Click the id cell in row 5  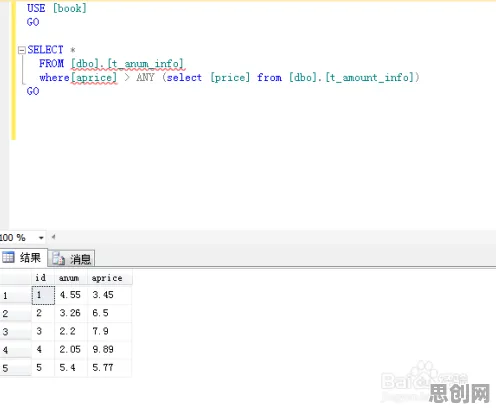click(43, 368)
